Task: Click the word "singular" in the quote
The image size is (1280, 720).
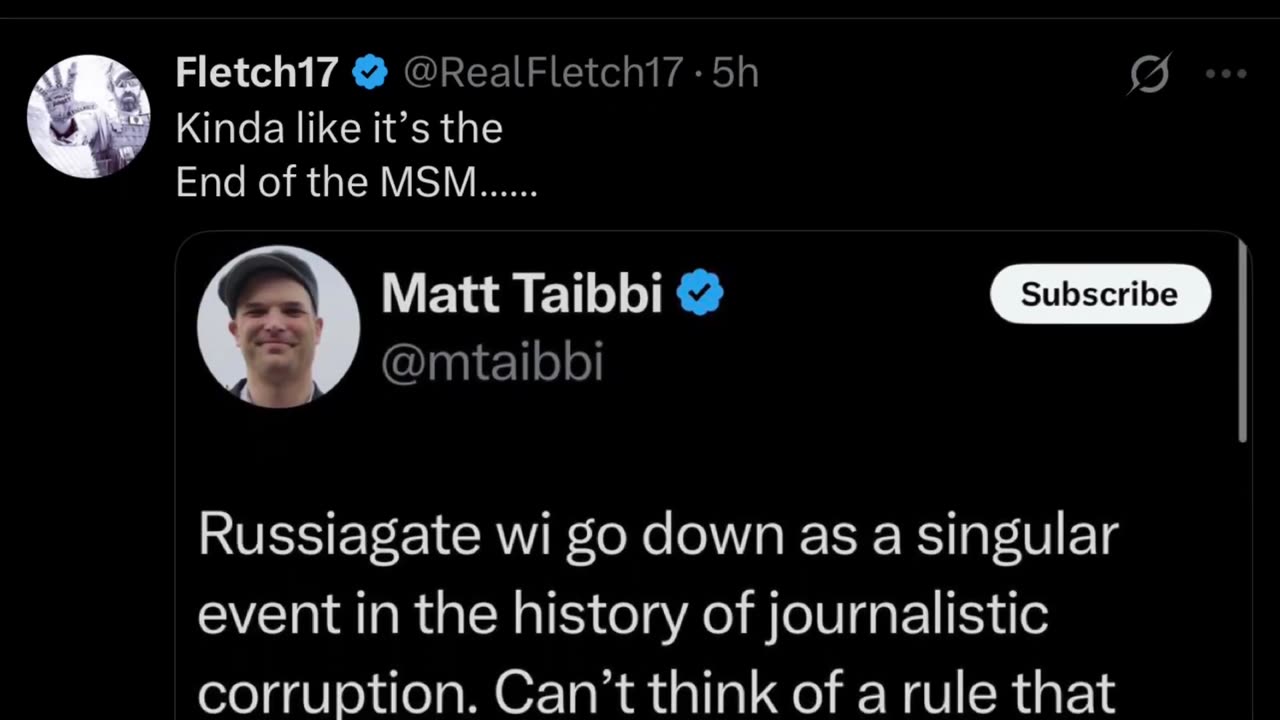Action: coord(1016,535)
